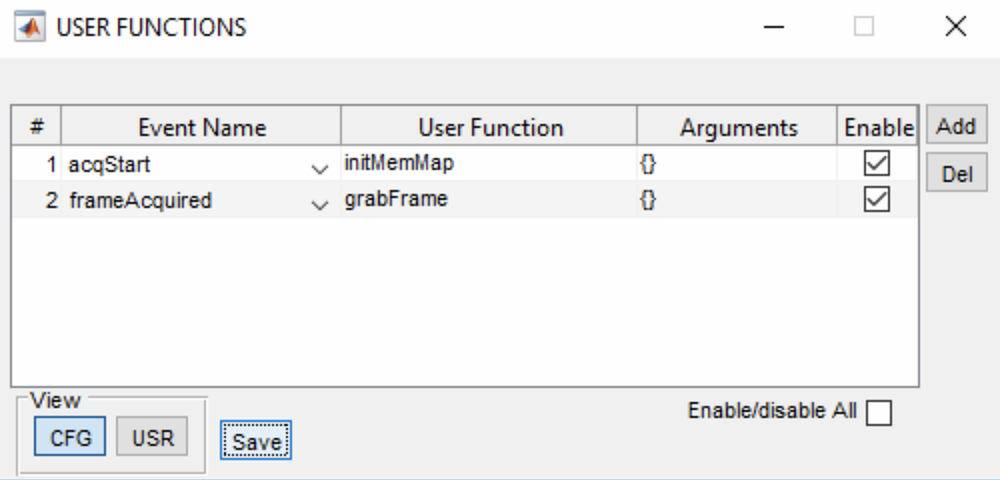Add a new user function row
The image size is (1000, 480).
pos(956,125)
